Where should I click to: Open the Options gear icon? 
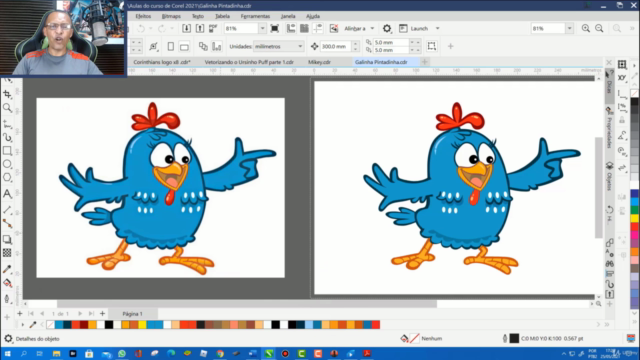pos(387,28)
